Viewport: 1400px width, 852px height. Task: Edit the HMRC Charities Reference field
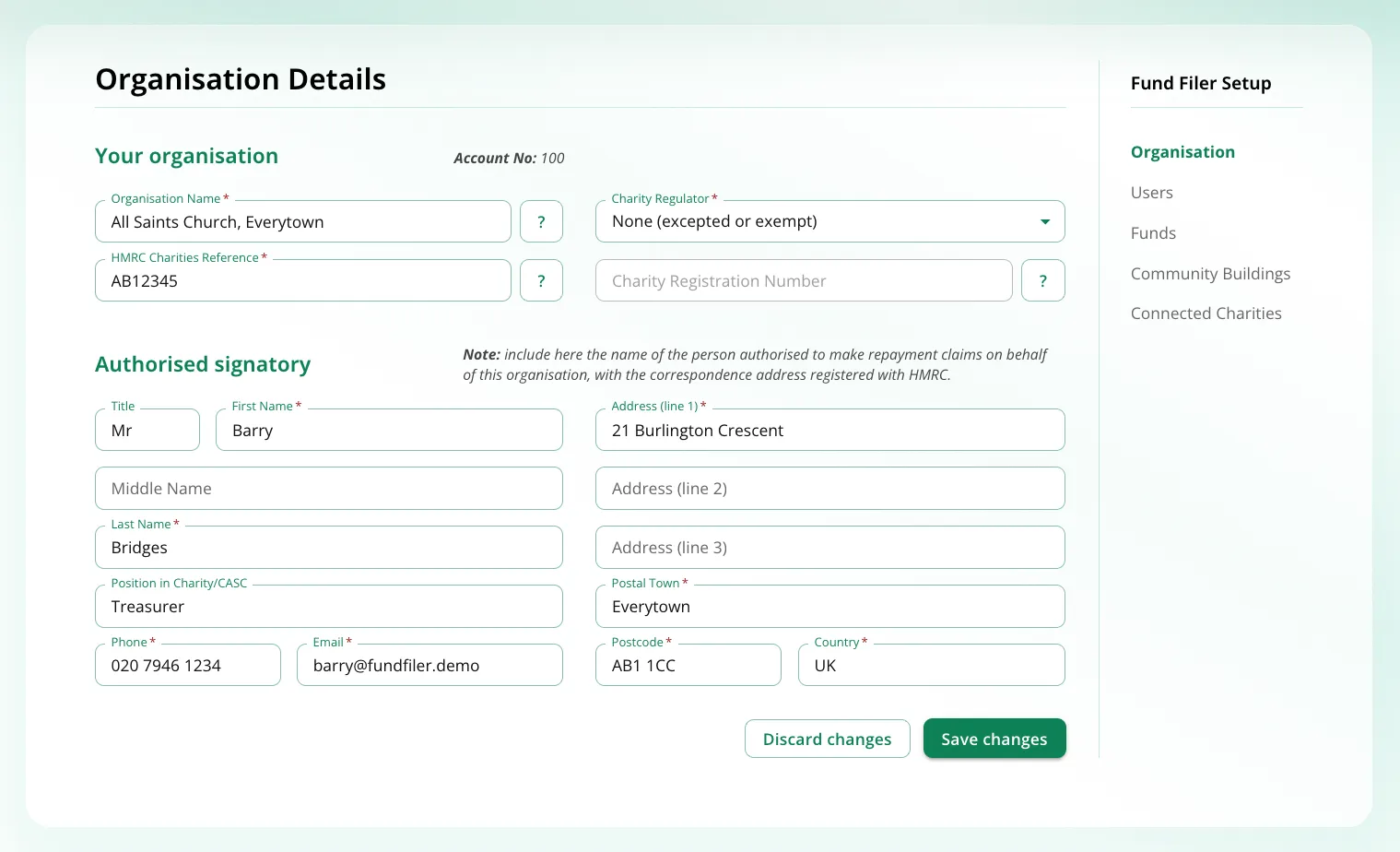(x=303, y=280)
